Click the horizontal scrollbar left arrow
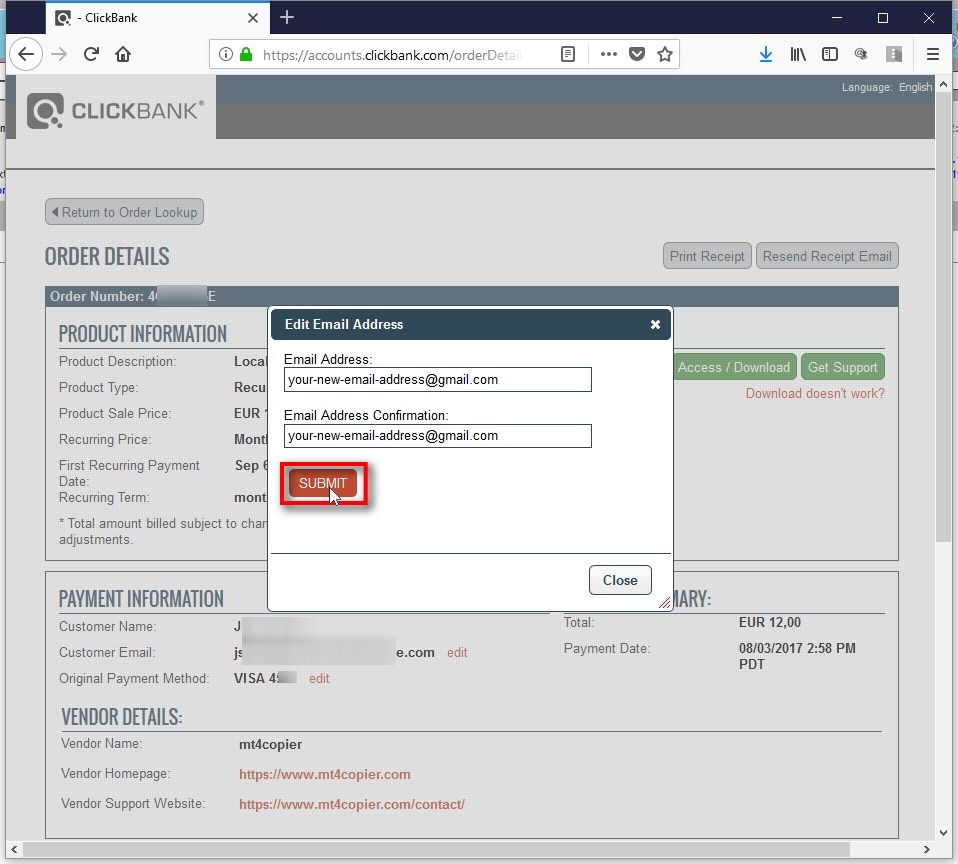Viewport: 958px width, 864px height. [13, 849]
